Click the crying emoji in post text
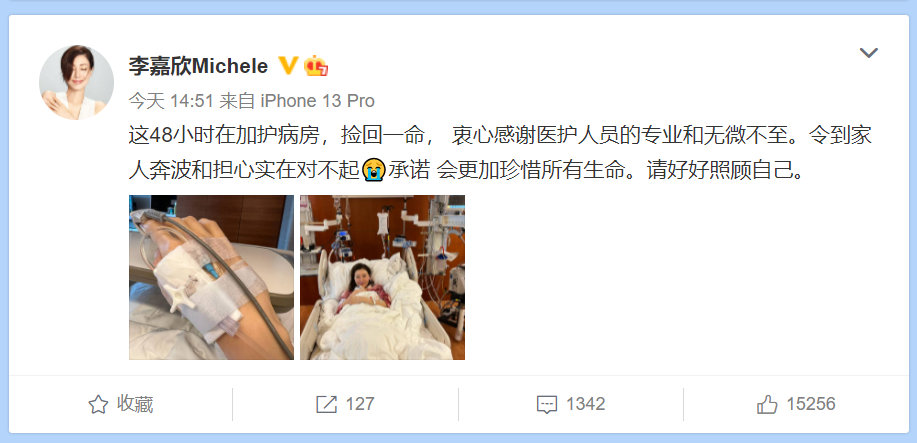Screen dimensions: 917x443 pyautogui.click(x=373, y=170)
